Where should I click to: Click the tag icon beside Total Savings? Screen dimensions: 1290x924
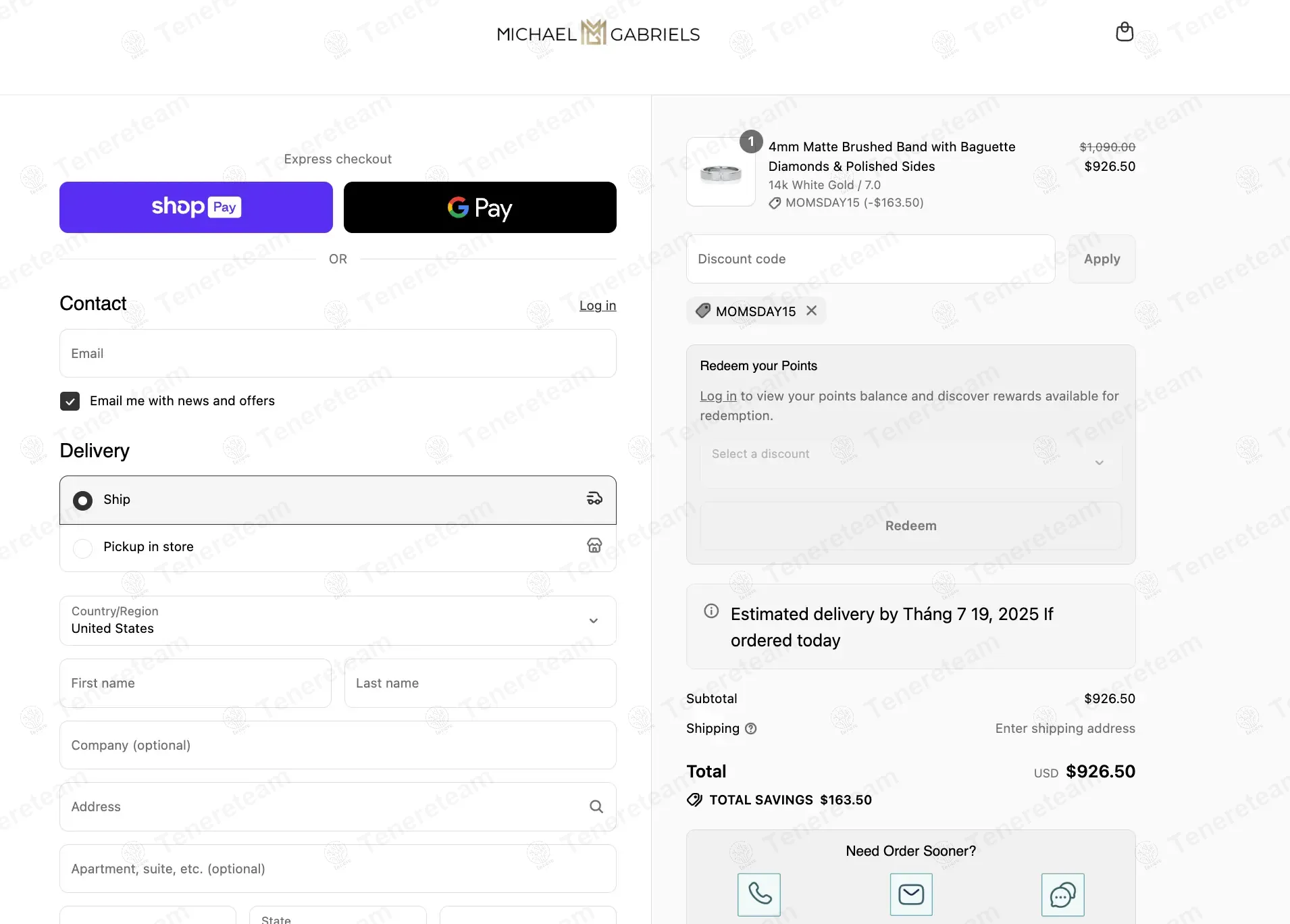694,800
